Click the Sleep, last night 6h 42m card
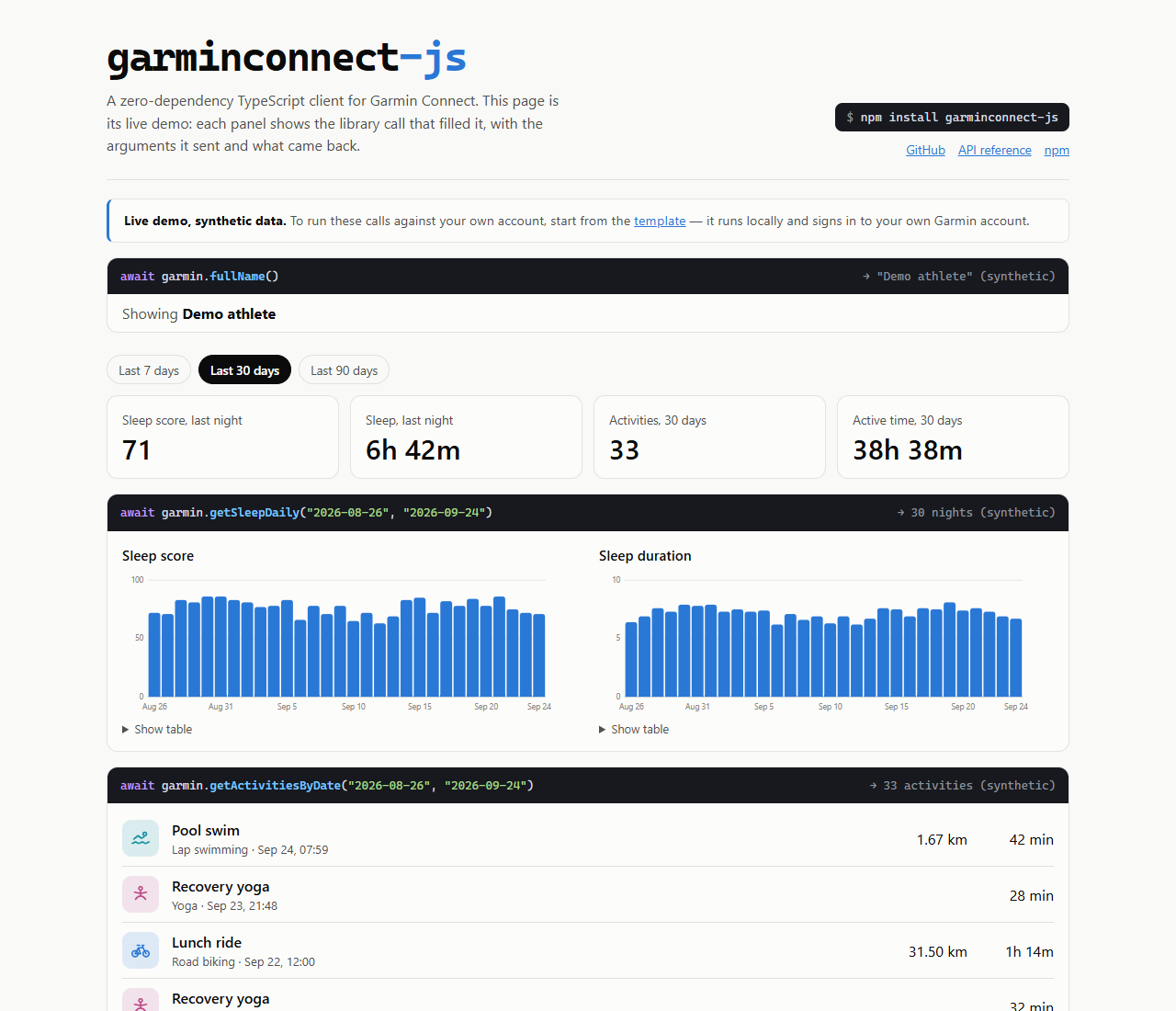Screen dimensions: 1176x1011 (466, 437)
